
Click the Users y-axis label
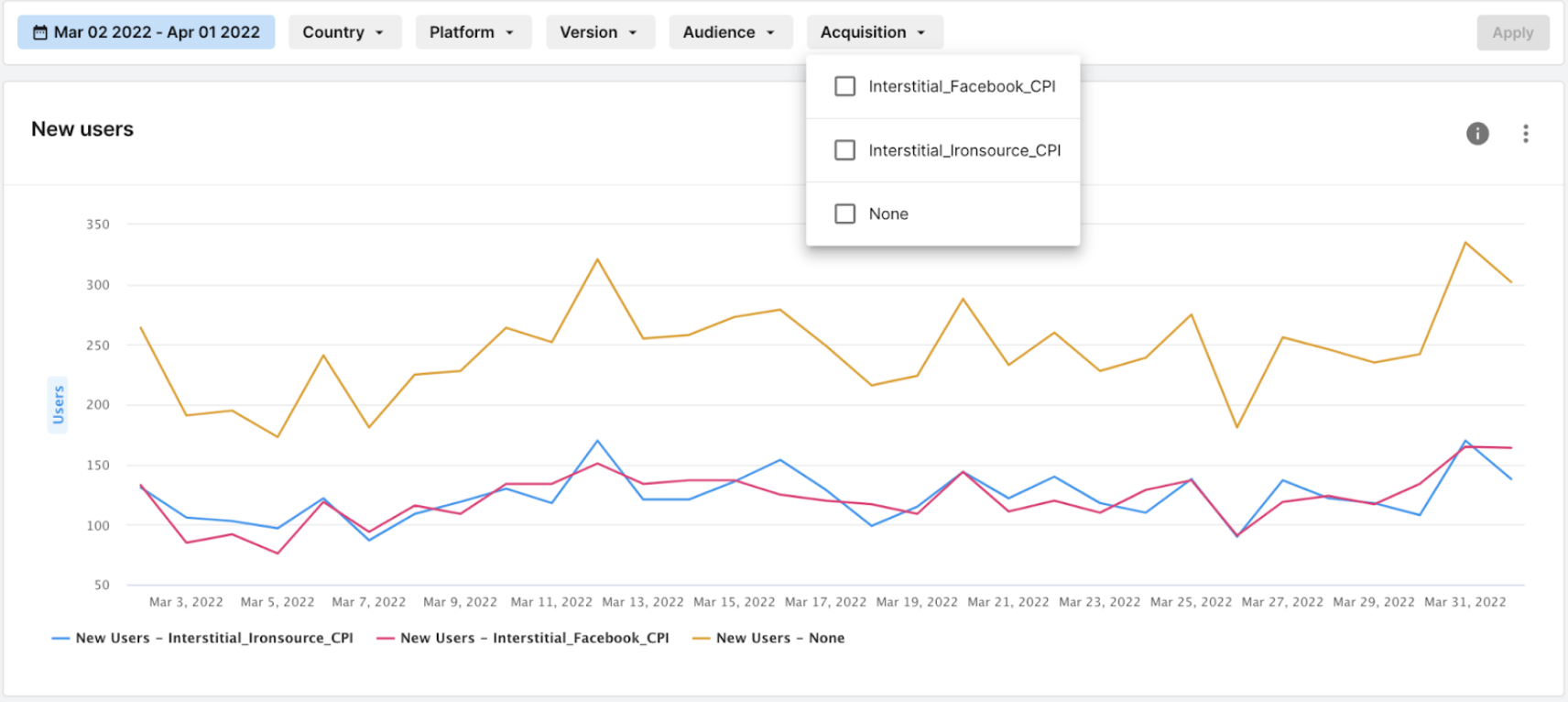coord(58,404)
